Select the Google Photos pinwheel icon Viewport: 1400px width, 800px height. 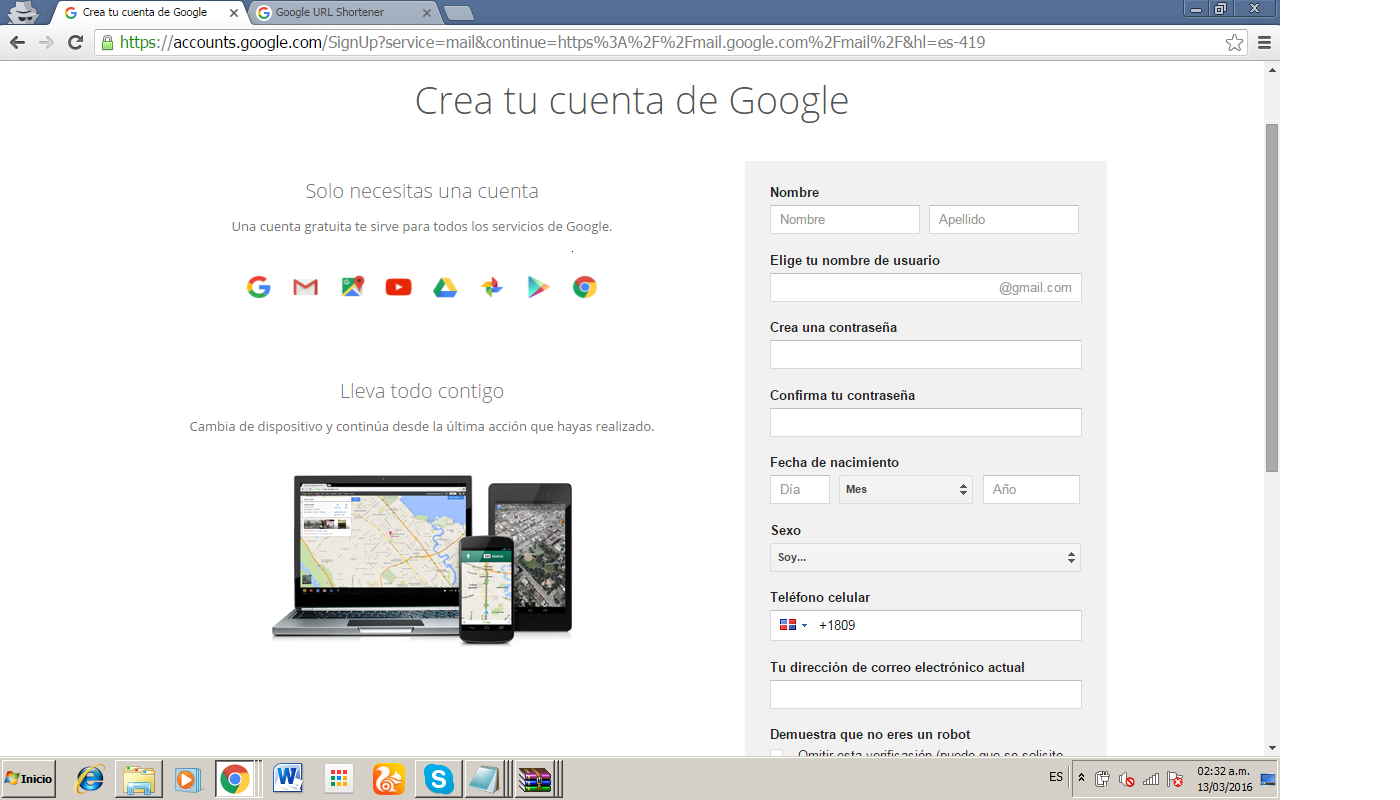(491, 287)
